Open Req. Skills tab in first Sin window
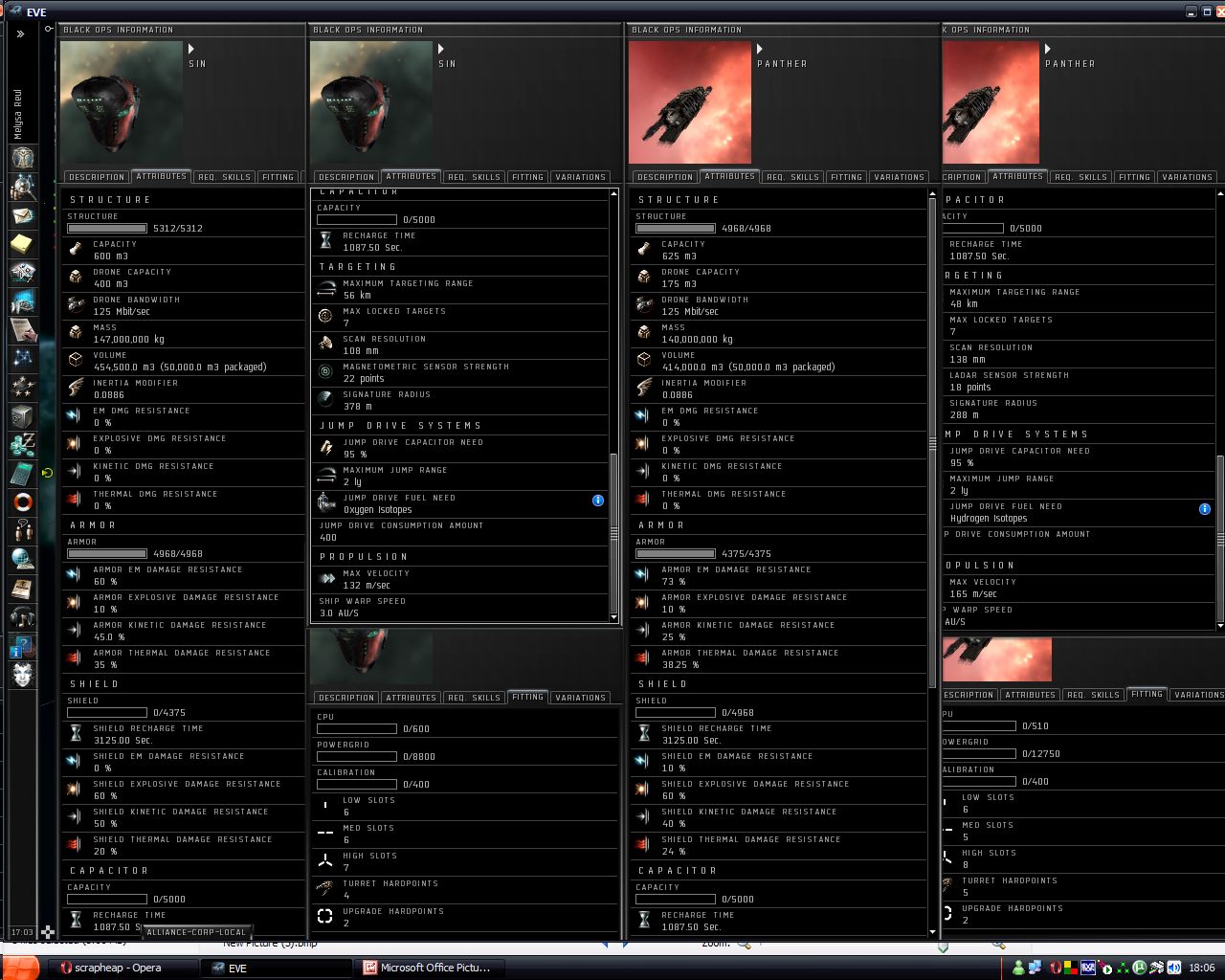Image resolution: width=1225 pixels, height=980 pixels. [224, 177]
